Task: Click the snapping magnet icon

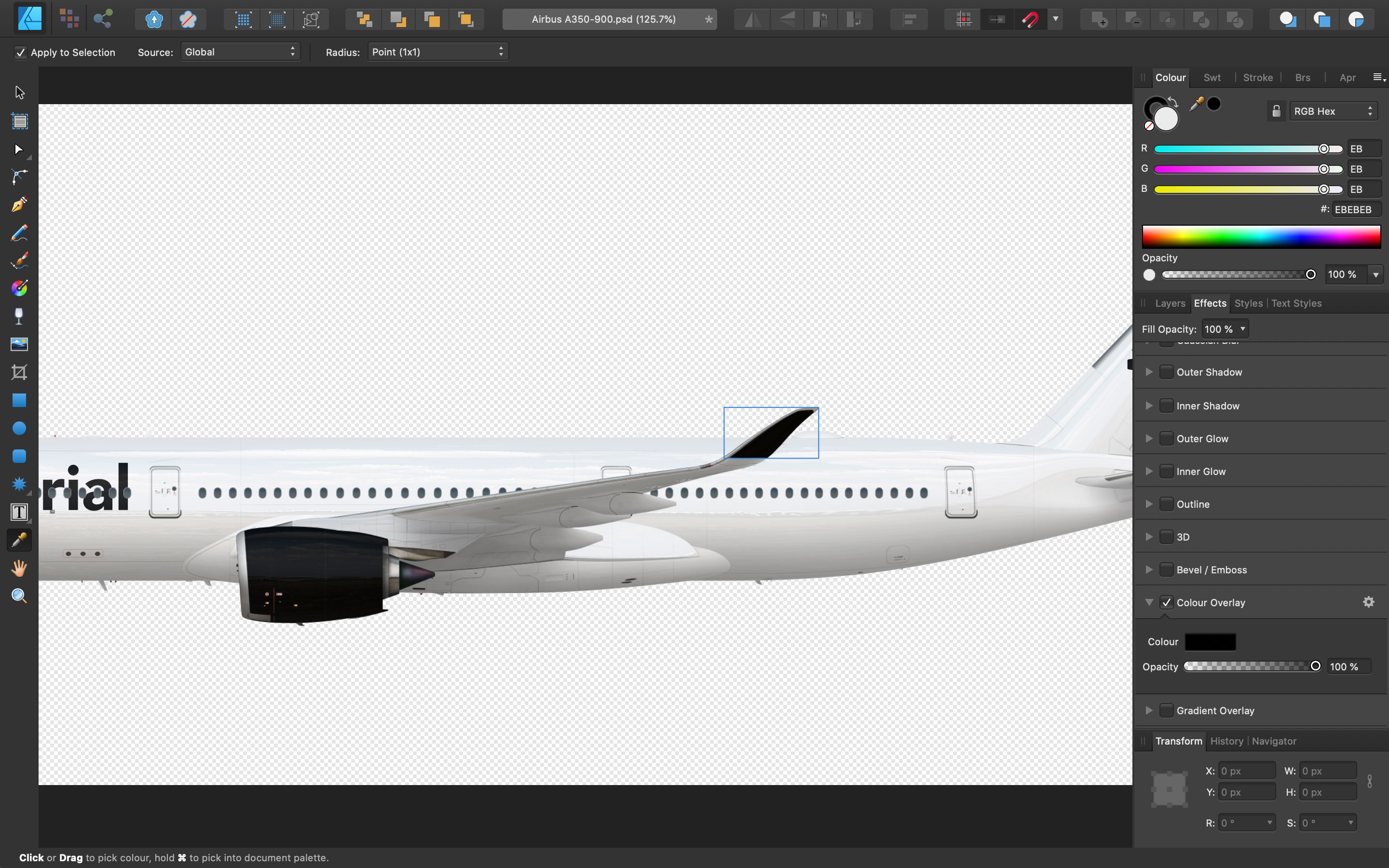Action: point(1030,19)
